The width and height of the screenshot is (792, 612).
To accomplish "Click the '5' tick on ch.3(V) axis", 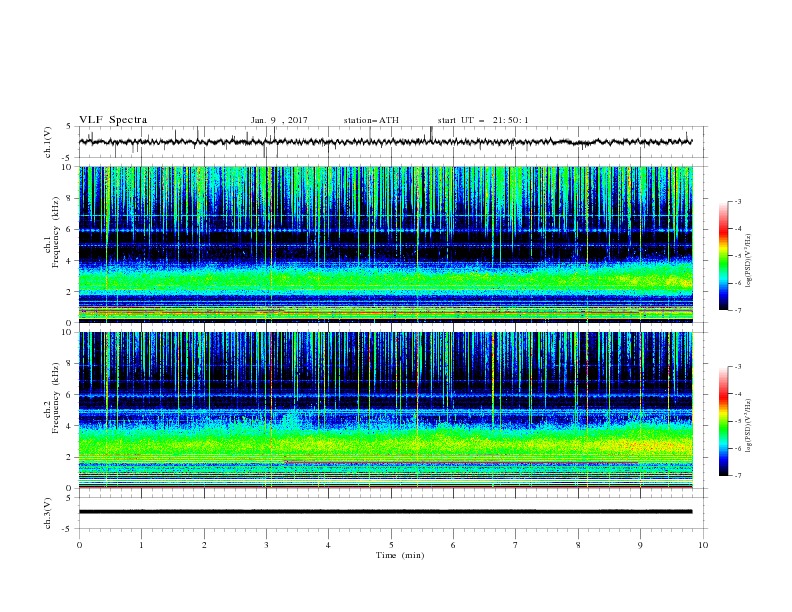I will [69, 498].
